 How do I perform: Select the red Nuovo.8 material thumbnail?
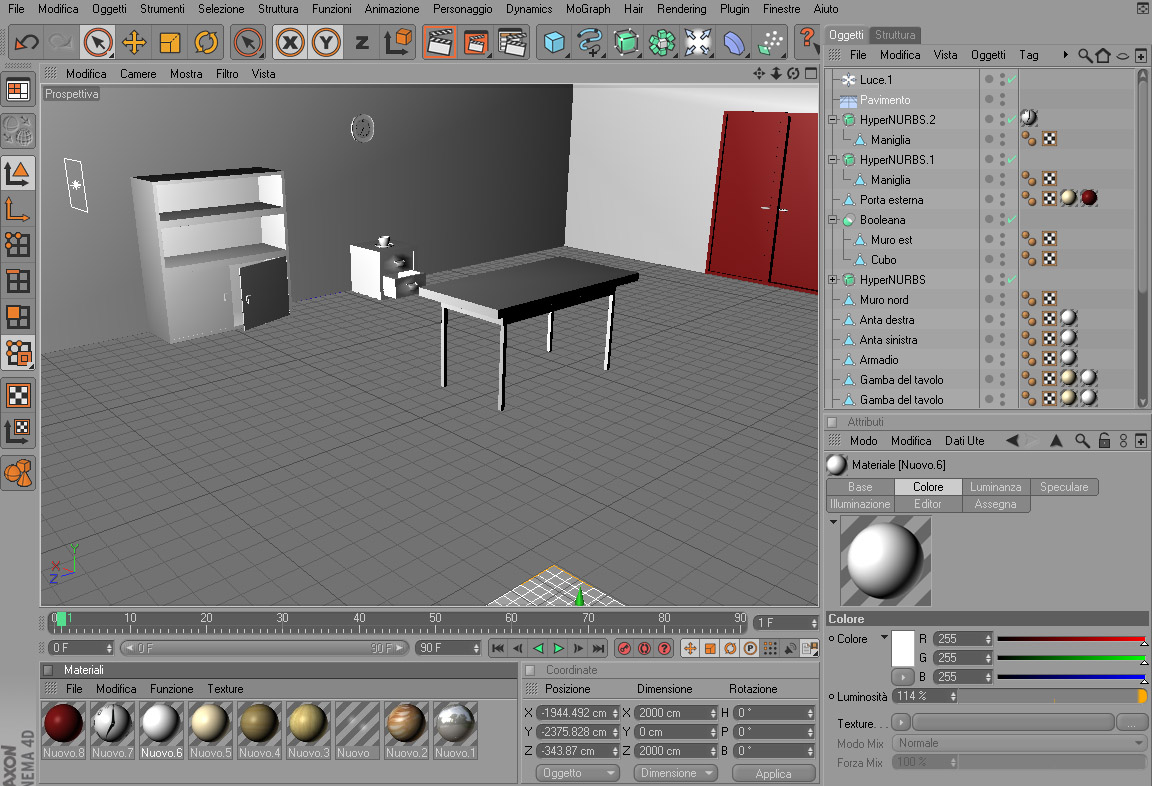point(64,722)
